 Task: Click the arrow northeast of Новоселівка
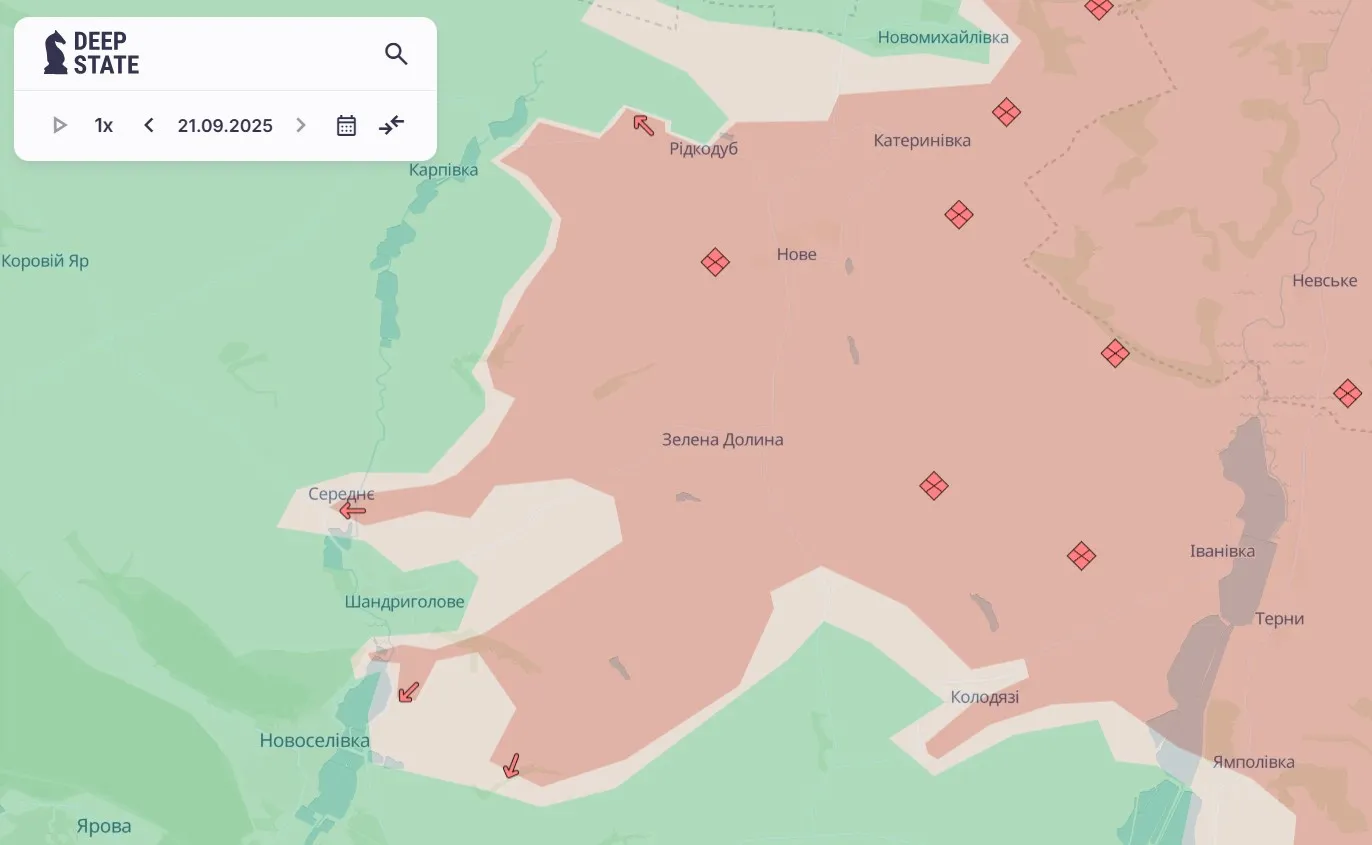409,692
